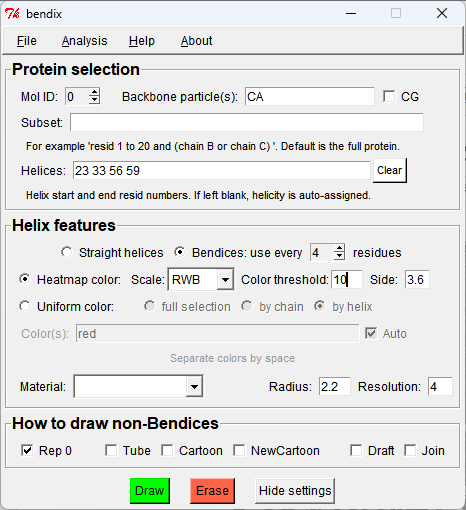
Task: Click the Subset input field
Action: point(247,122)
